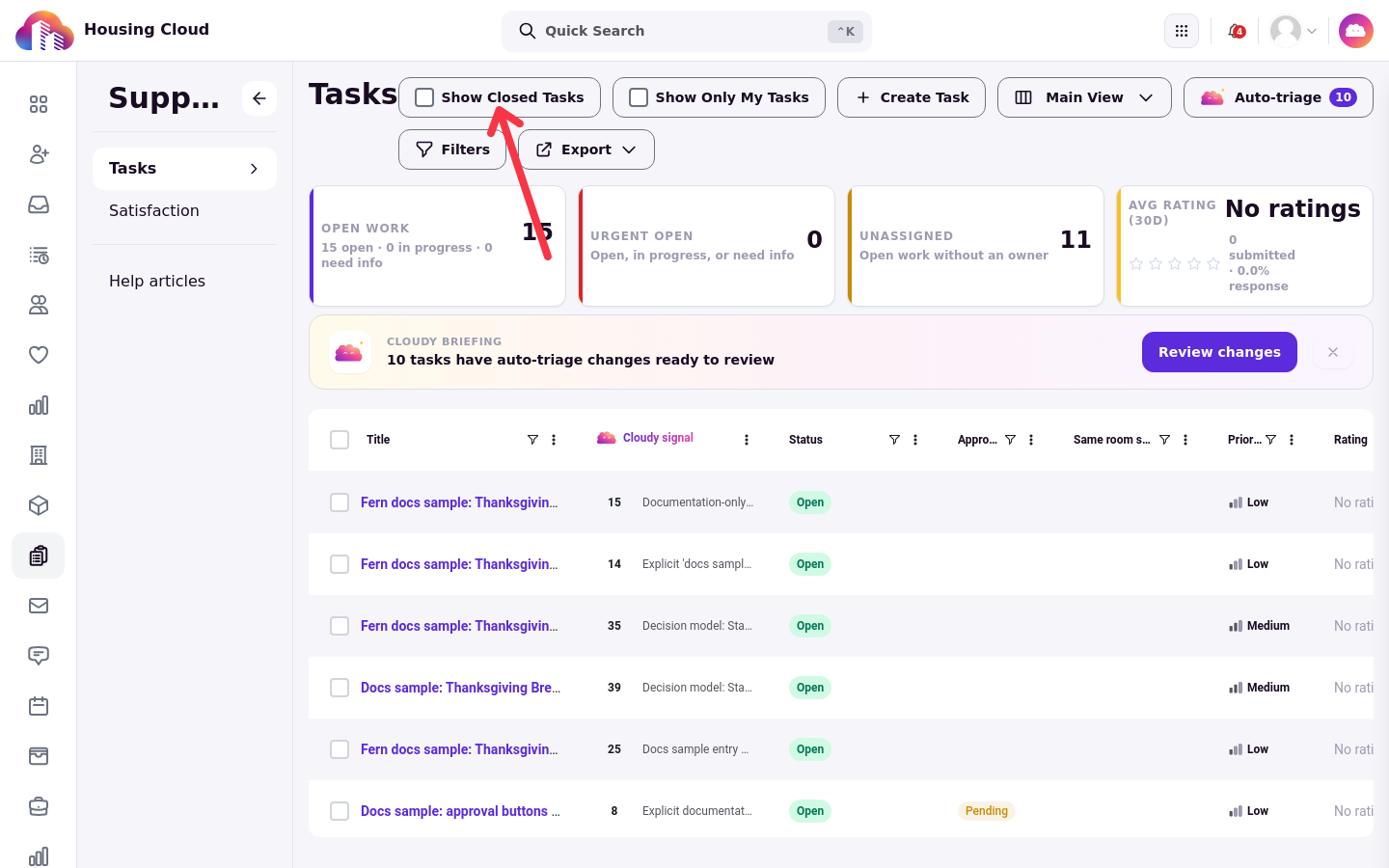Open the 'Docs sample: approval buttons' task link
This screenshot has width=1389, height=868.
click(x=460, y=811)
